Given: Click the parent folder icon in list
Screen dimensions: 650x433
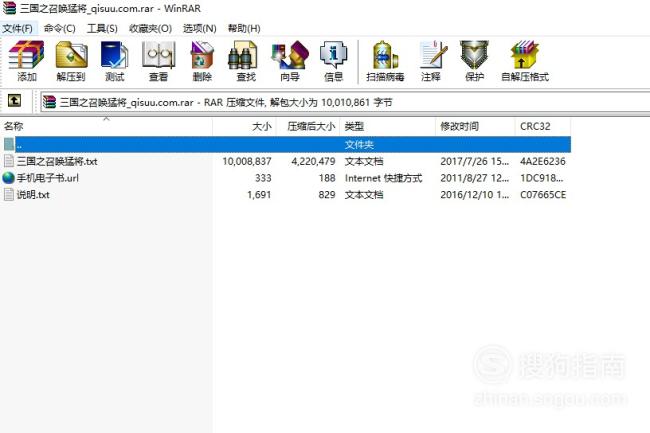Looking at the screenshot, I should click(x=9, y=144).
